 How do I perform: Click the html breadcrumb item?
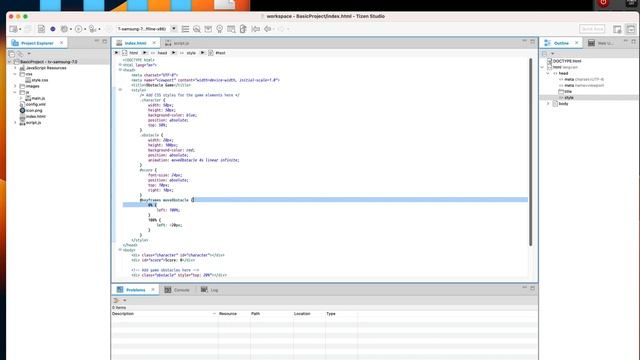click(130, 53)
